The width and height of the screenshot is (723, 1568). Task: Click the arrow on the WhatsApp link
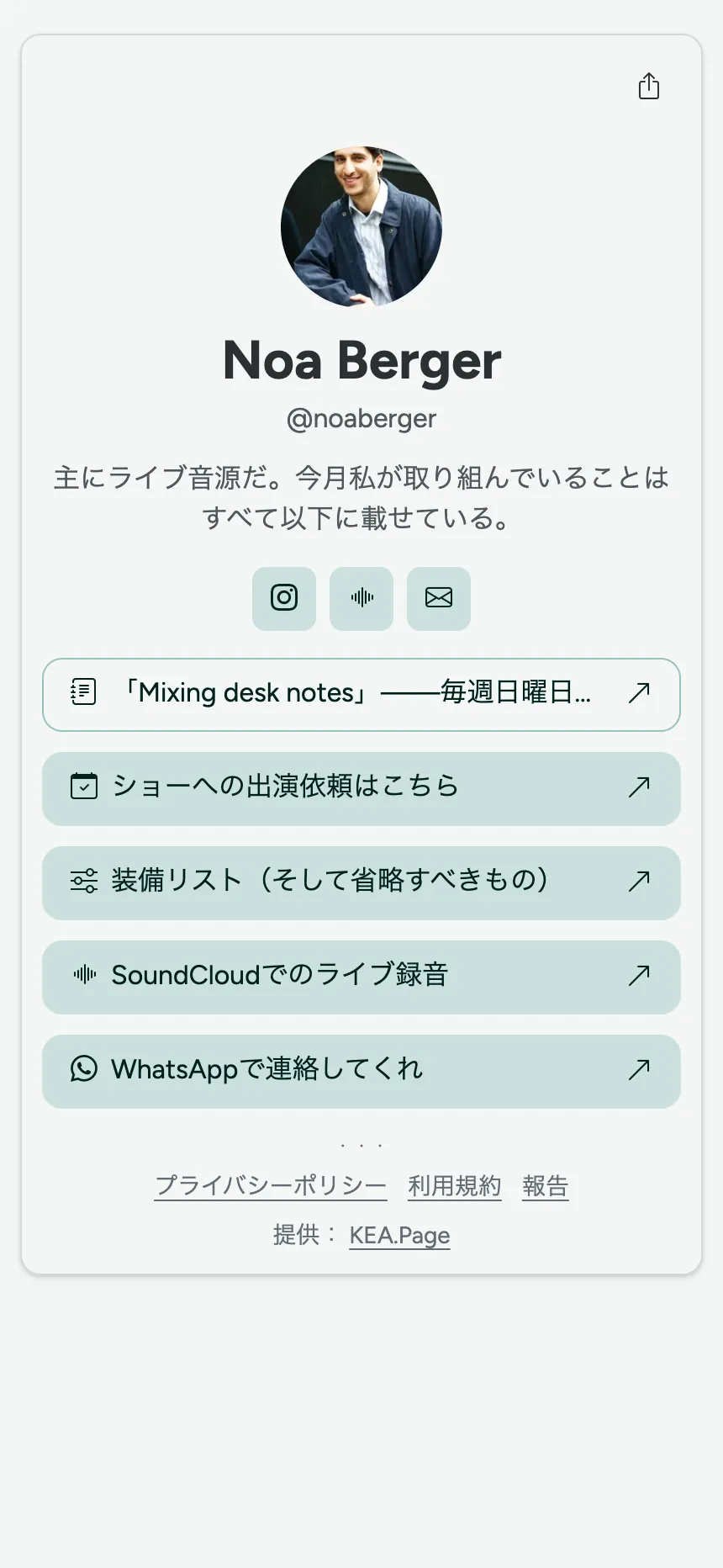click(x=639, y=1069)
